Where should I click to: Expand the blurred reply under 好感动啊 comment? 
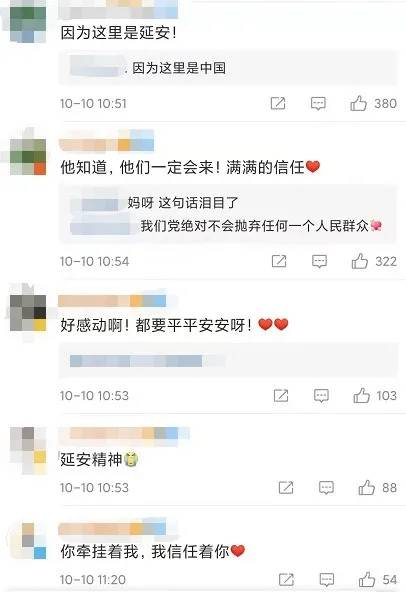tap(228, 361)
